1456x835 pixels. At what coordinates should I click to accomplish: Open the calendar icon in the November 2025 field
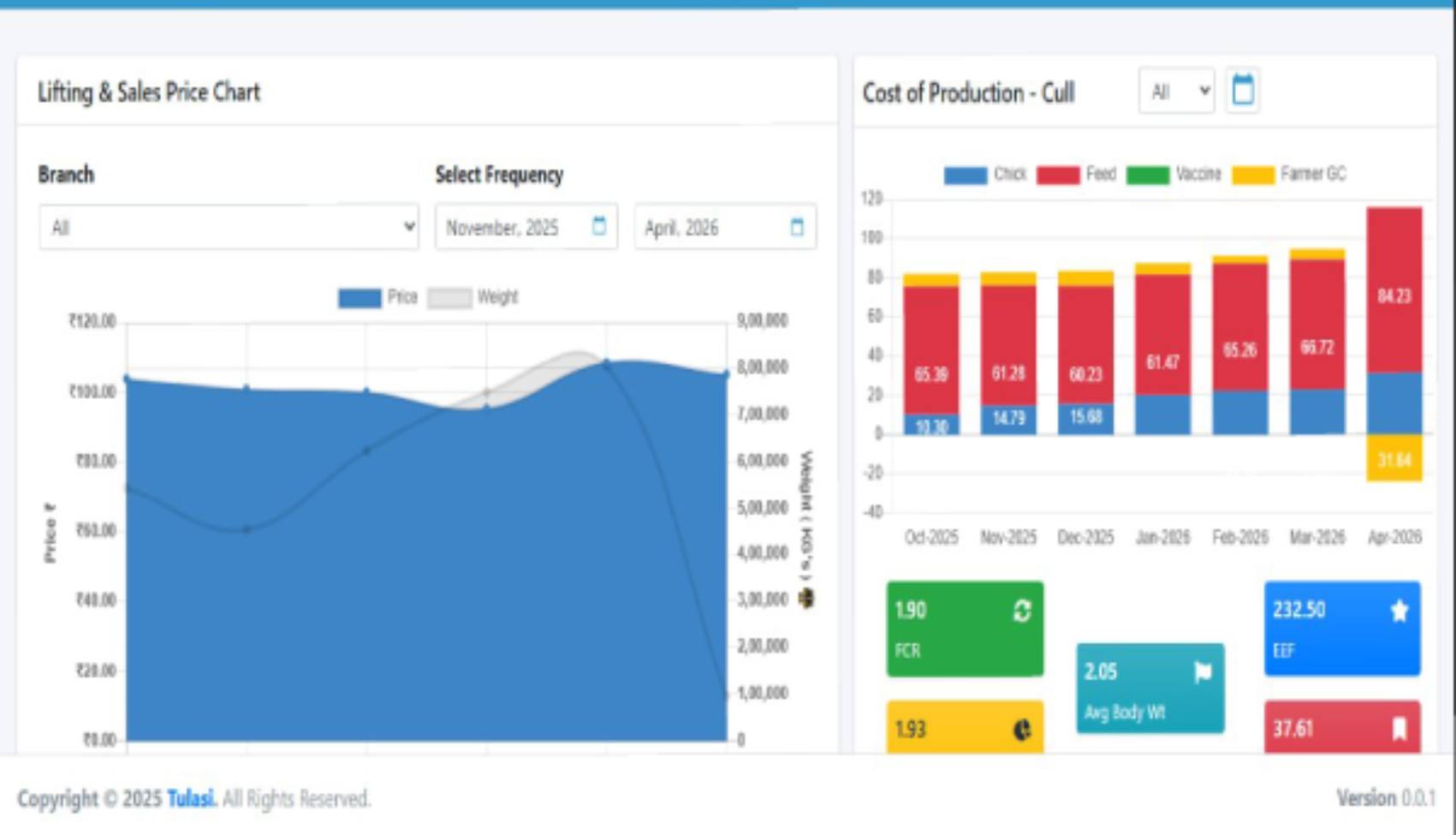coord(599,227)
